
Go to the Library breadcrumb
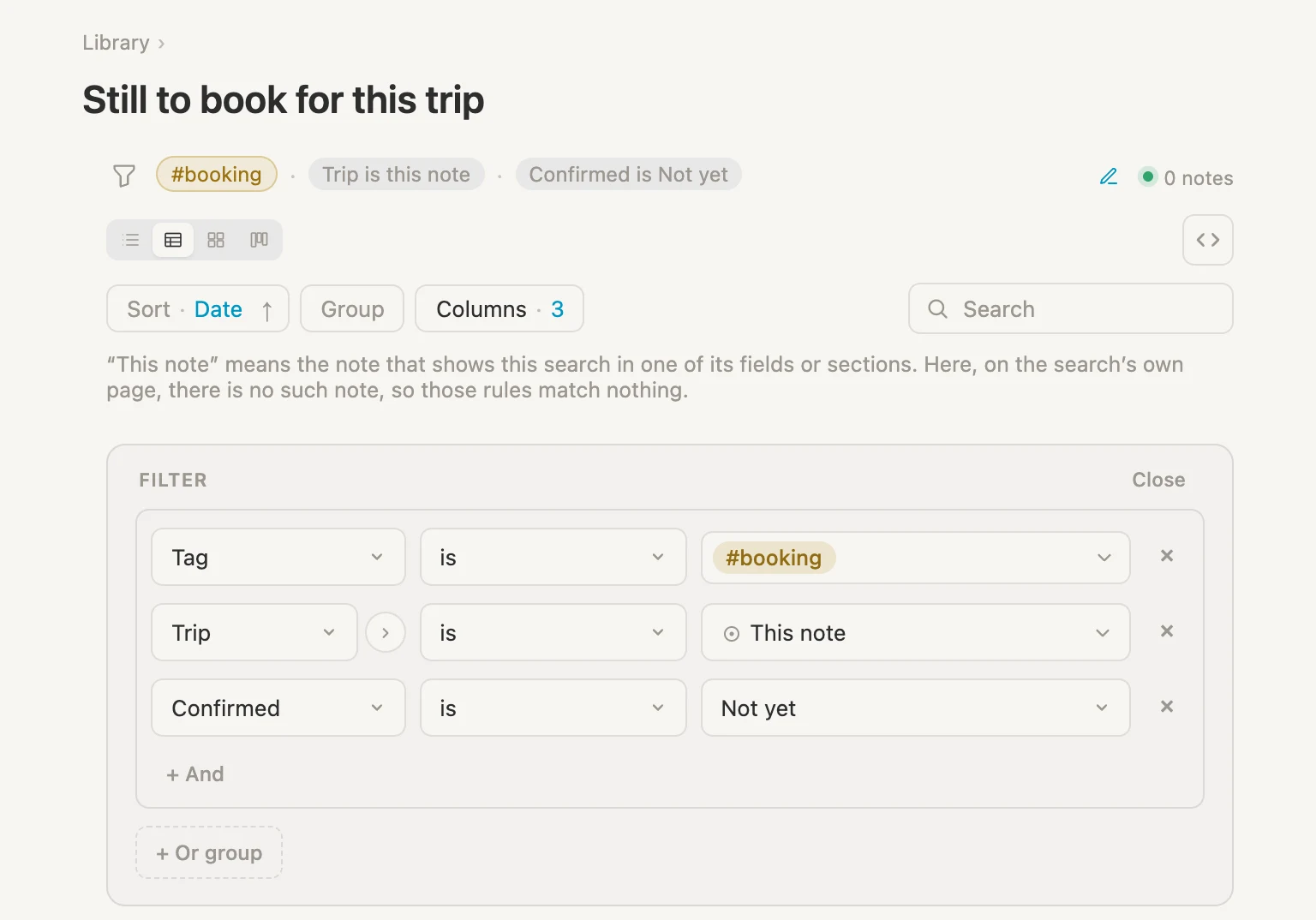tap(116, 43)
